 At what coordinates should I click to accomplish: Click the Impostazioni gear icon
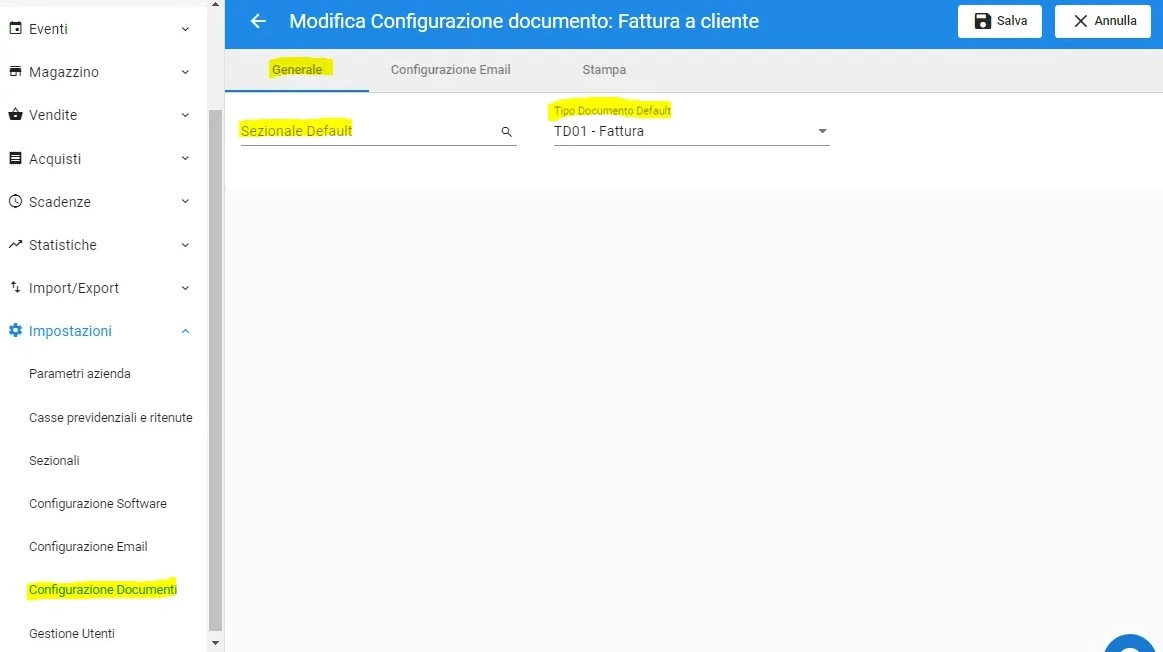15,330
